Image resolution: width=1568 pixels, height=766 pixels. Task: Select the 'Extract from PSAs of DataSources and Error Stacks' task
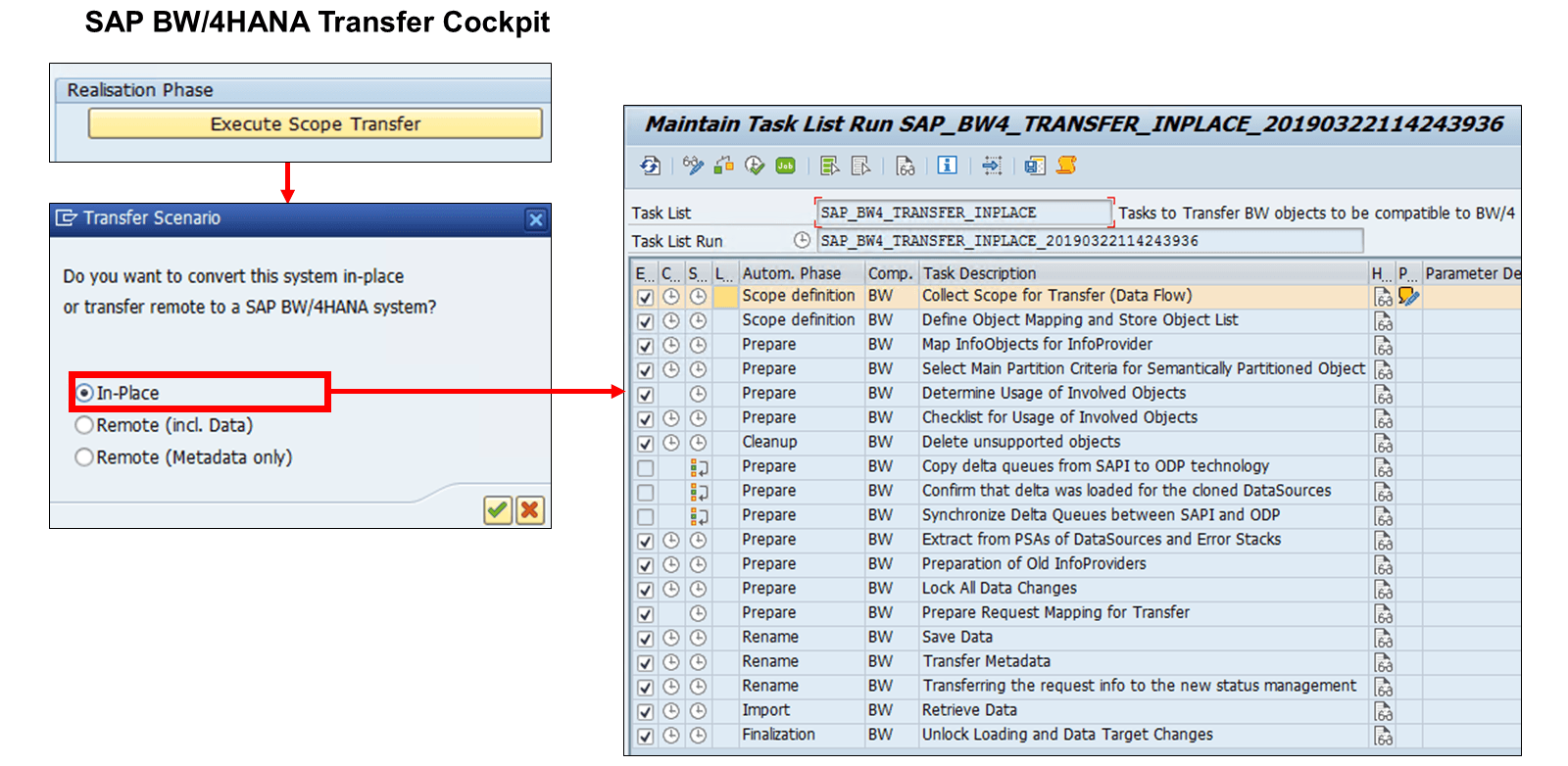(1101, 540)
